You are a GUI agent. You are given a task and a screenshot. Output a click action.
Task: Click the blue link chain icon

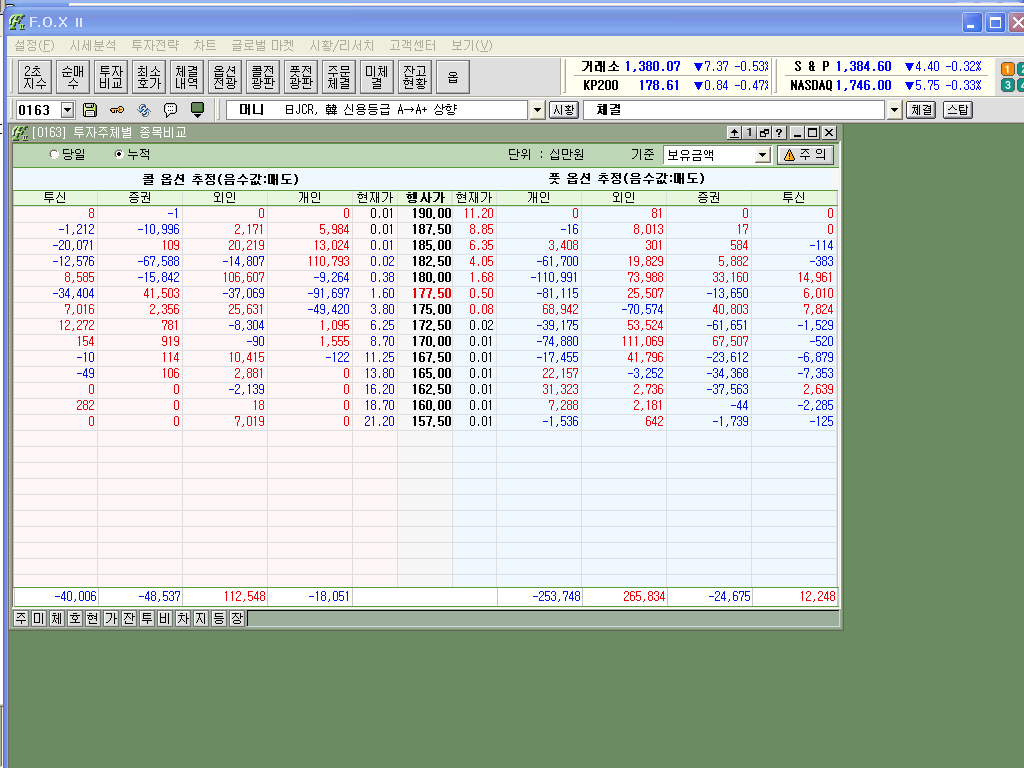coord(143,109)
